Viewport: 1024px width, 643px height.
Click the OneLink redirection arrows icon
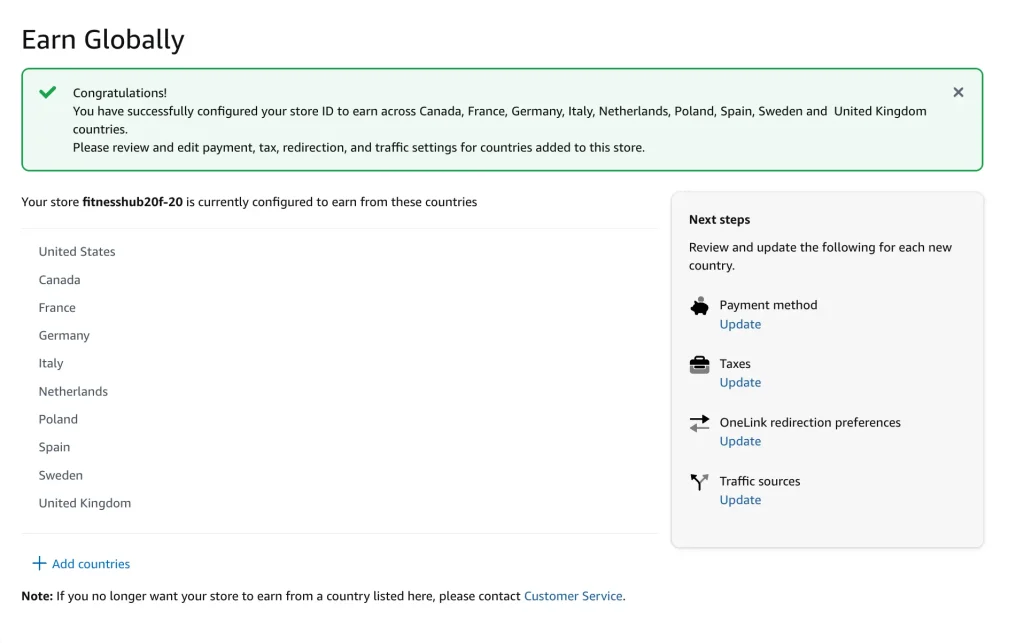tap(699, 424)
